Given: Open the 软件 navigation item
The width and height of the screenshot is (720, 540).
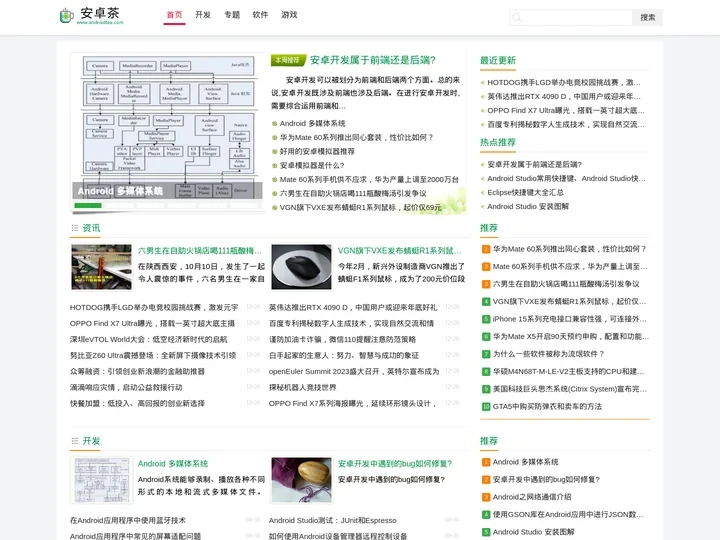Looking at the screenshot, I should 260,15.
